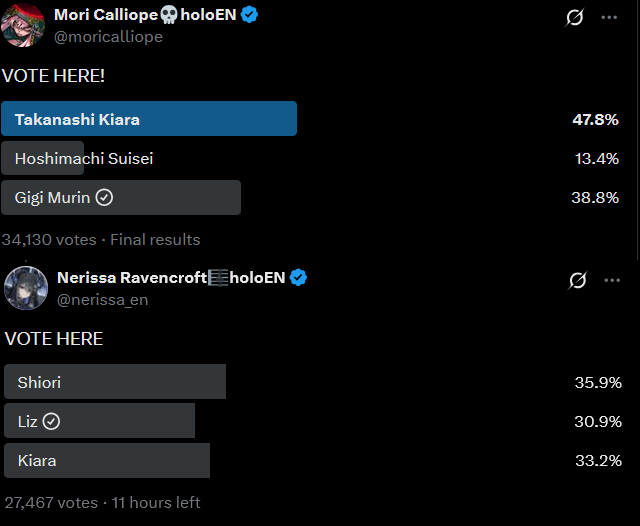Click the Takanashi Kiara poll result bar
This screenshot has height=526, width=640.
(x=149, y=119)
